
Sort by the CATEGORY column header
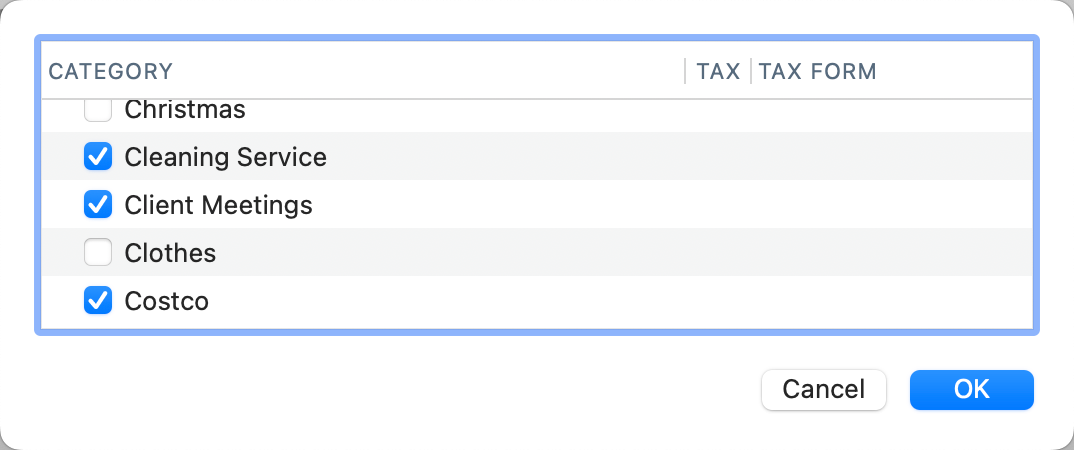pyautogui.click(x=111, y=72)
